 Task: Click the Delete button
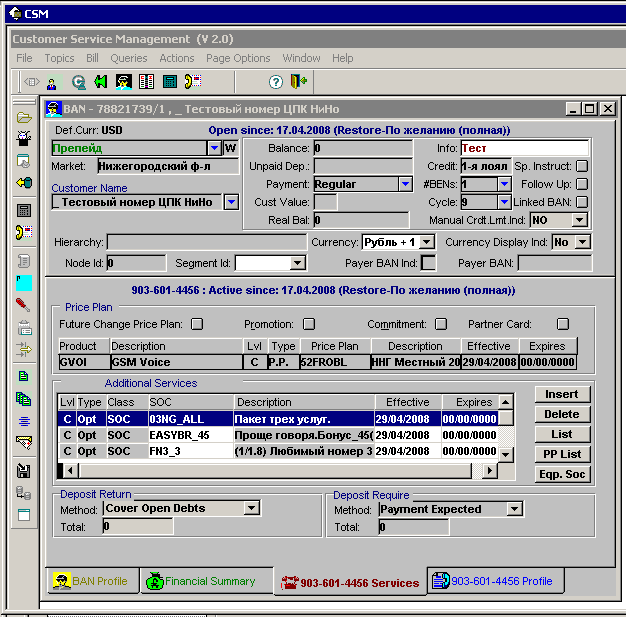pyautogui.click(x=562, y=414)
